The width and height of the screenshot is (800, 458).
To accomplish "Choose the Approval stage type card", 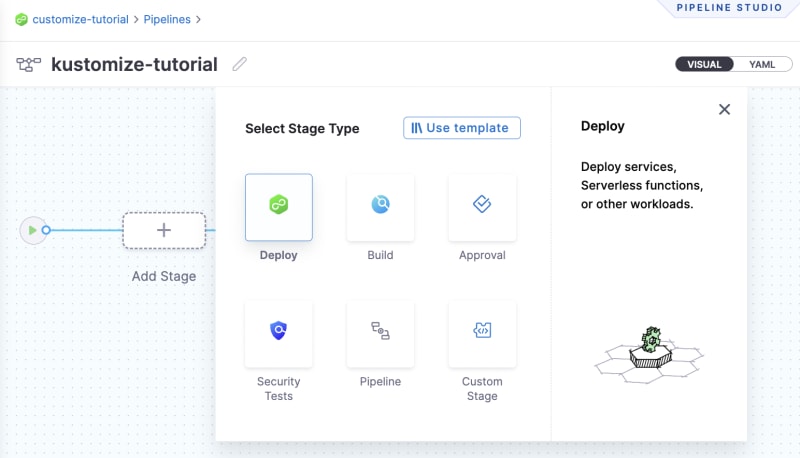I will coord(482,207).
